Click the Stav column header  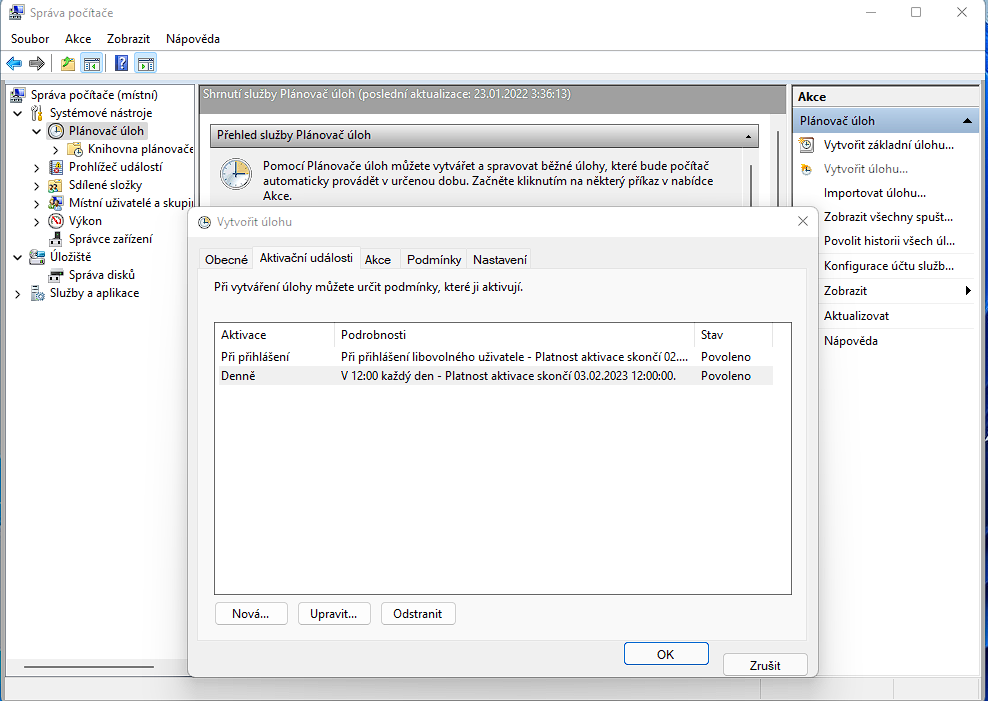point(712,335)
